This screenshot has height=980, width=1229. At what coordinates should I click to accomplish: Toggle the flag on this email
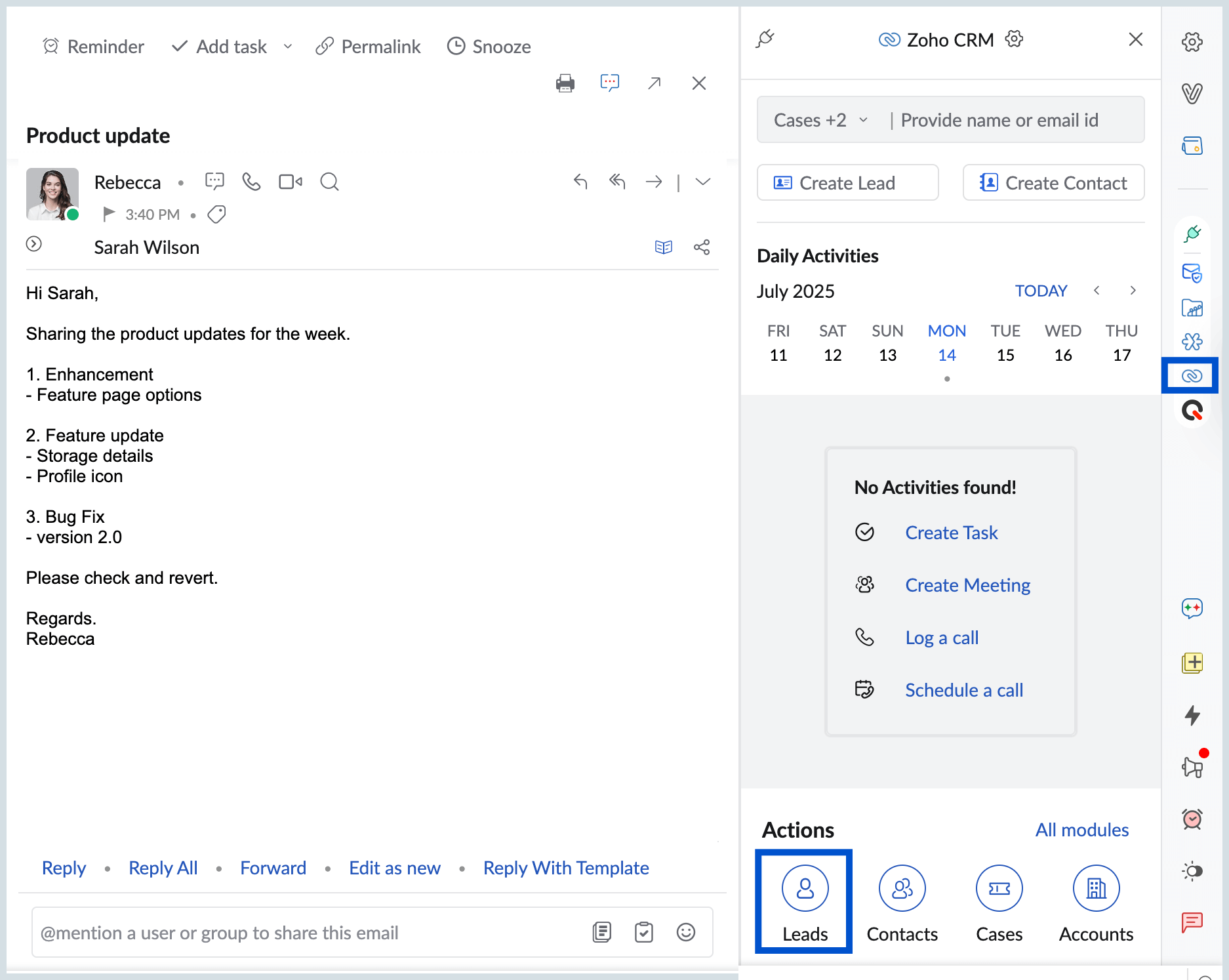click(x=109, y=214)
